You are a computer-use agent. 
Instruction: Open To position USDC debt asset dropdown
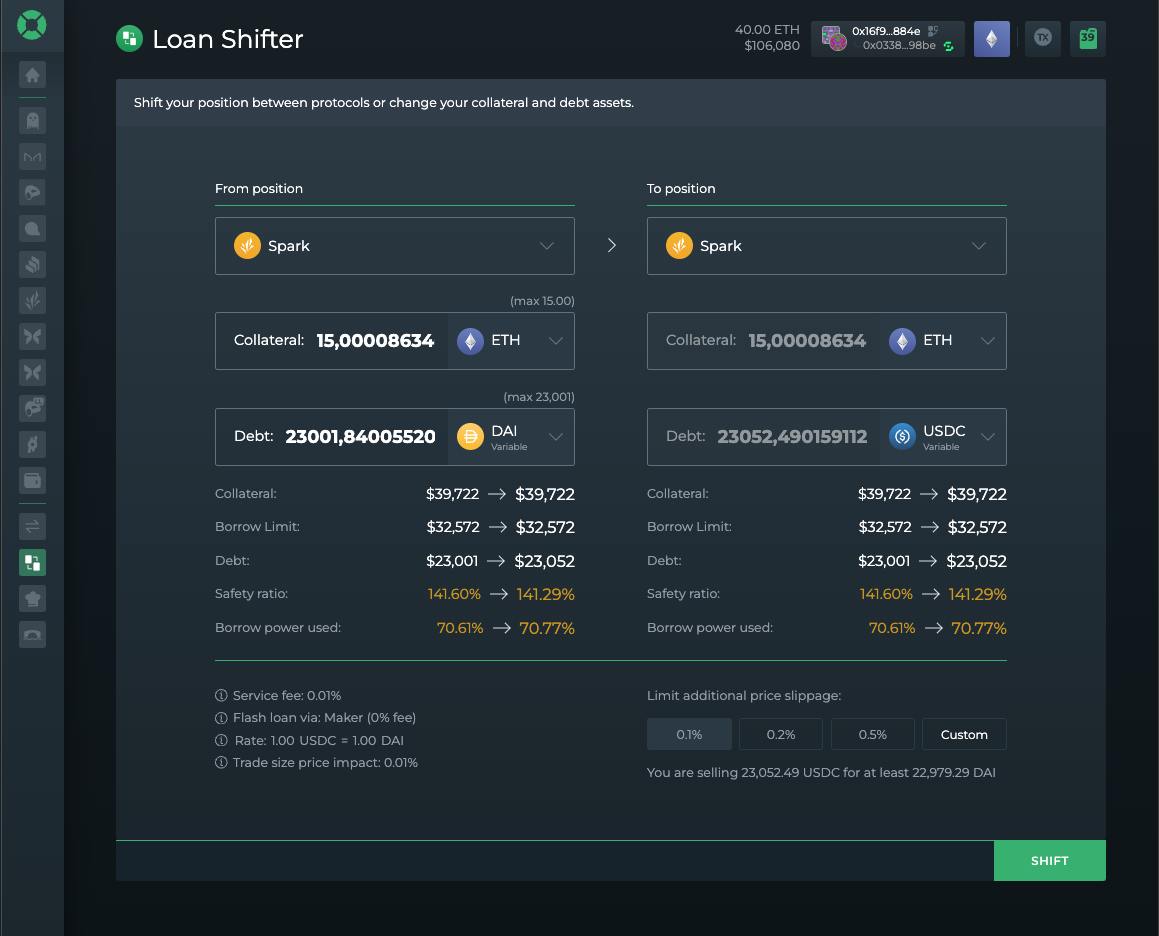(942, 437)
